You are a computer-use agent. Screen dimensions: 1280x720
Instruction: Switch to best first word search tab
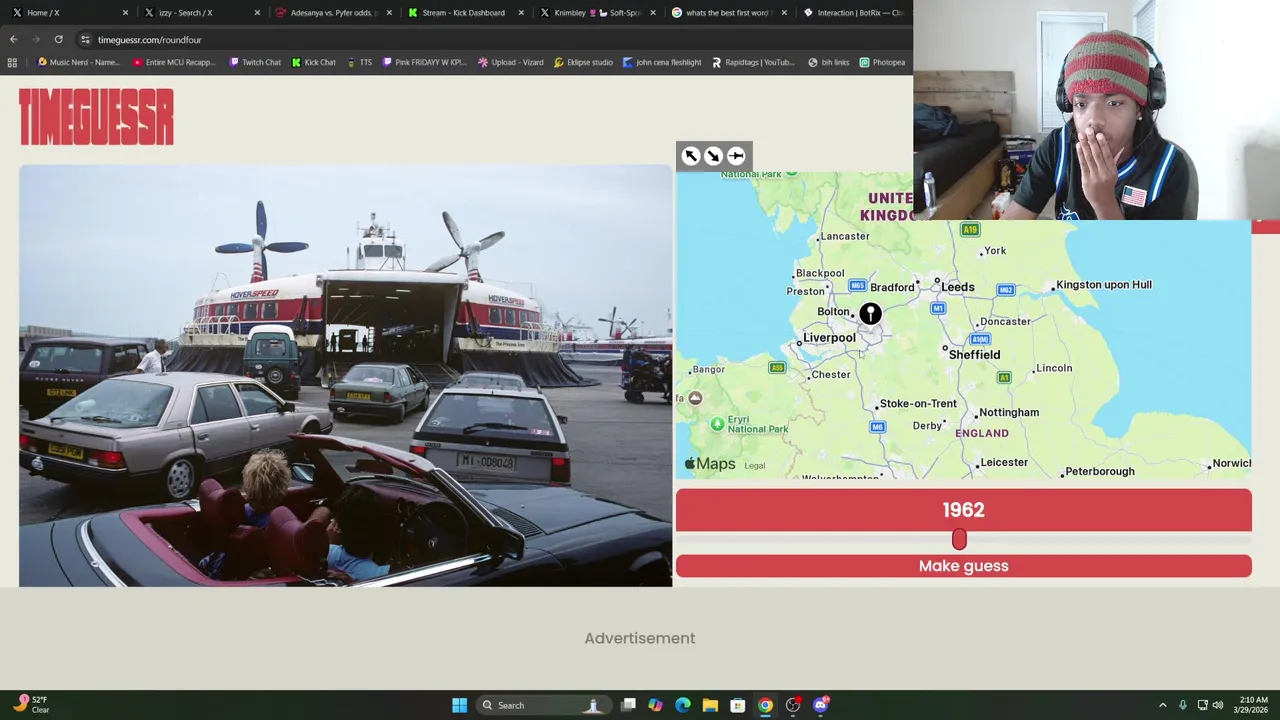coord(728,12)
